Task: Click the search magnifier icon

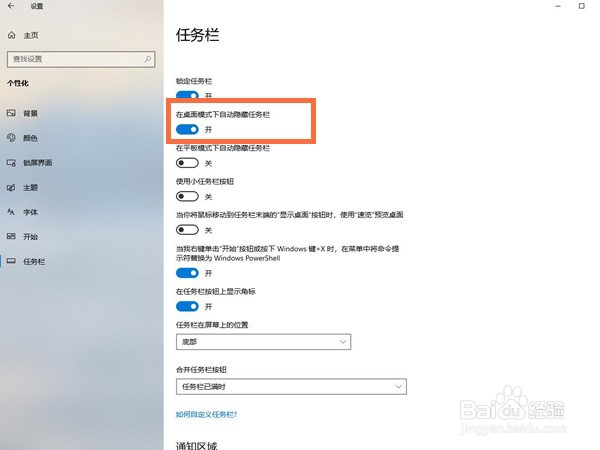Action: pyautogui.click(x=148, y=59)
